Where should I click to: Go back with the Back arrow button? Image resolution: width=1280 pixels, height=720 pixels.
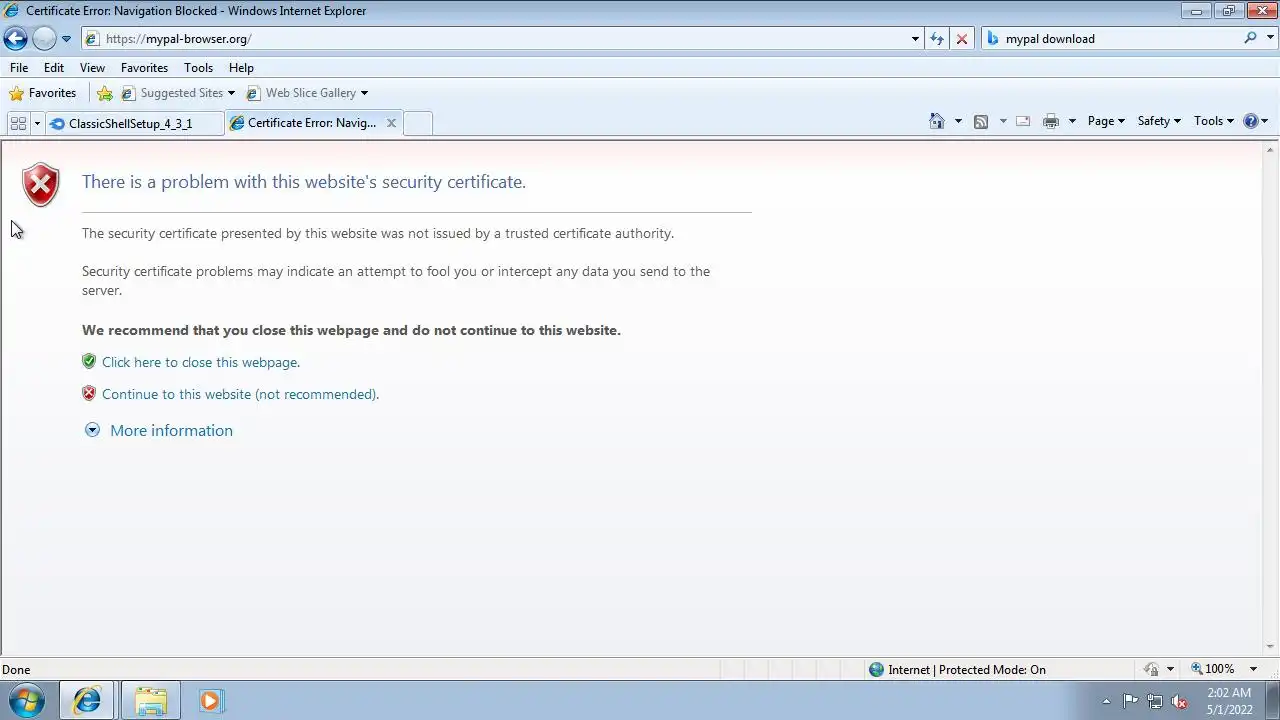[15, 39]
